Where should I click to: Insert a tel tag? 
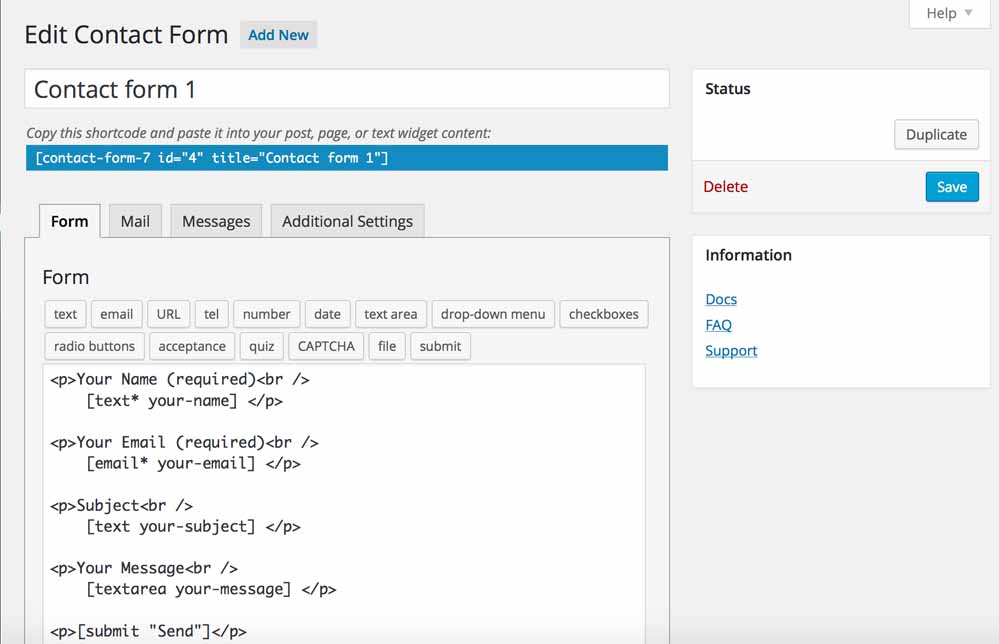212,314
